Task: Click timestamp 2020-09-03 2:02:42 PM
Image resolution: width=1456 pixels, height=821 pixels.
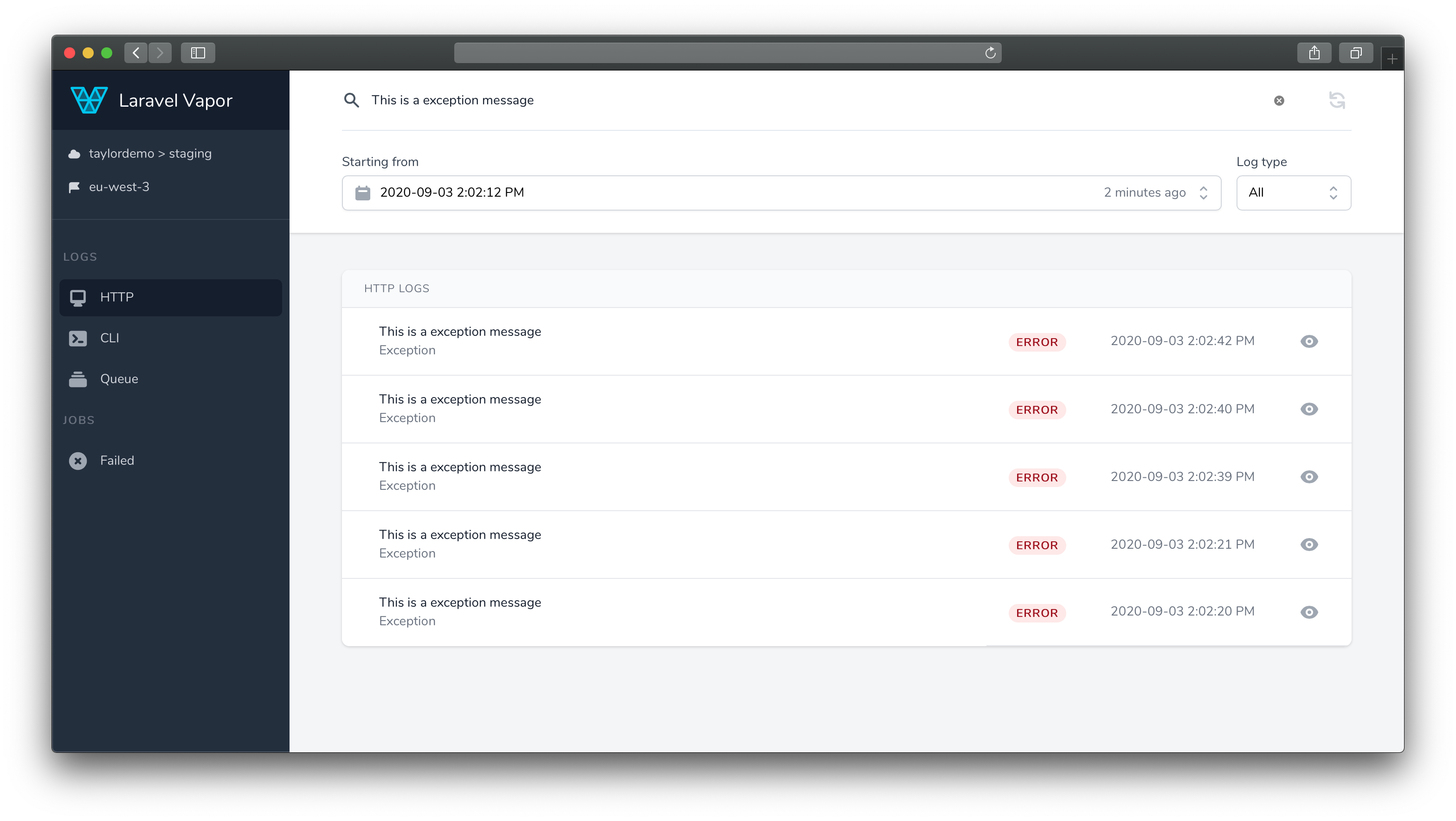Action: (1182, 341)
